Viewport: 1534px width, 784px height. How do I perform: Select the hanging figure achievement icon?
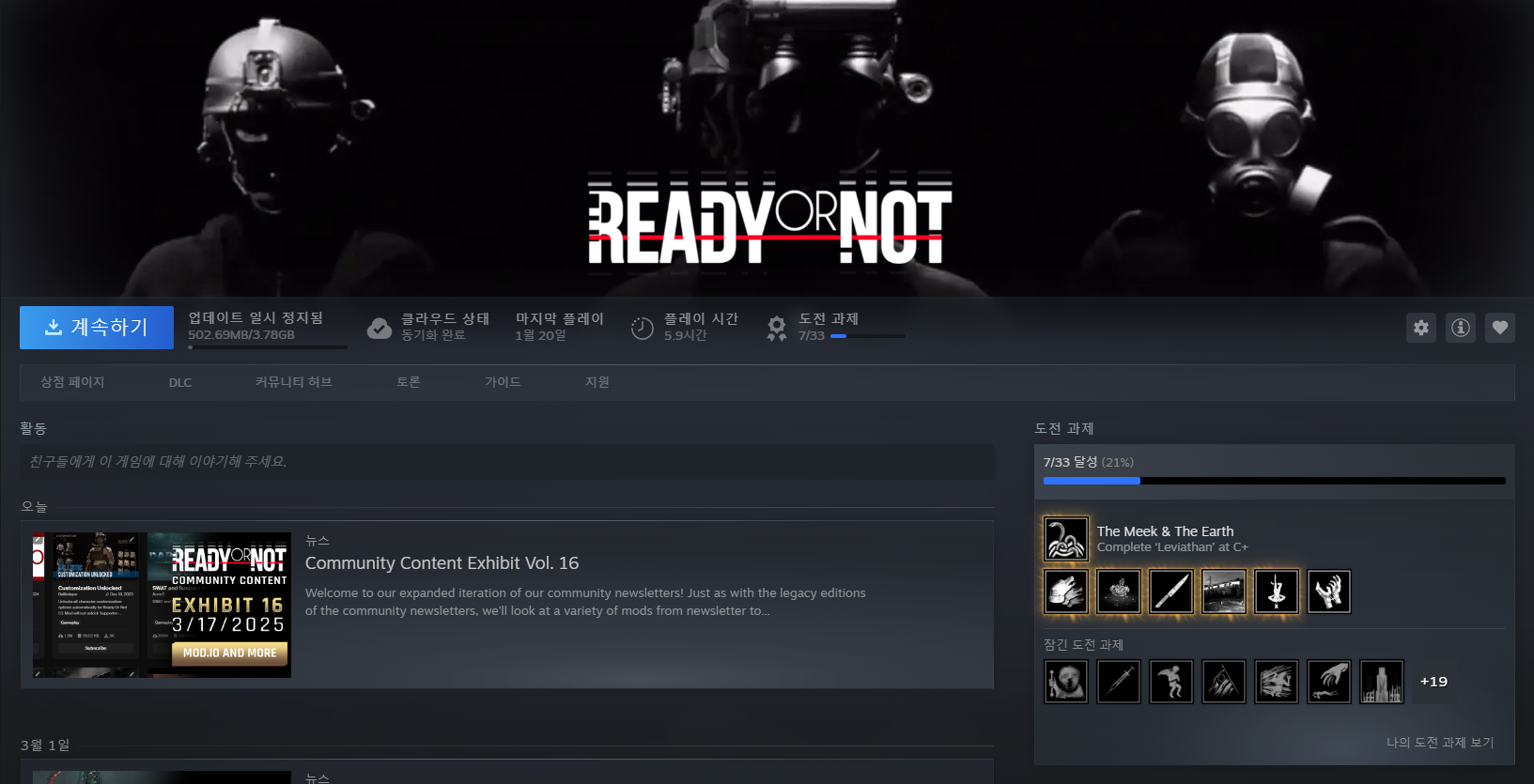(1277, 592)
